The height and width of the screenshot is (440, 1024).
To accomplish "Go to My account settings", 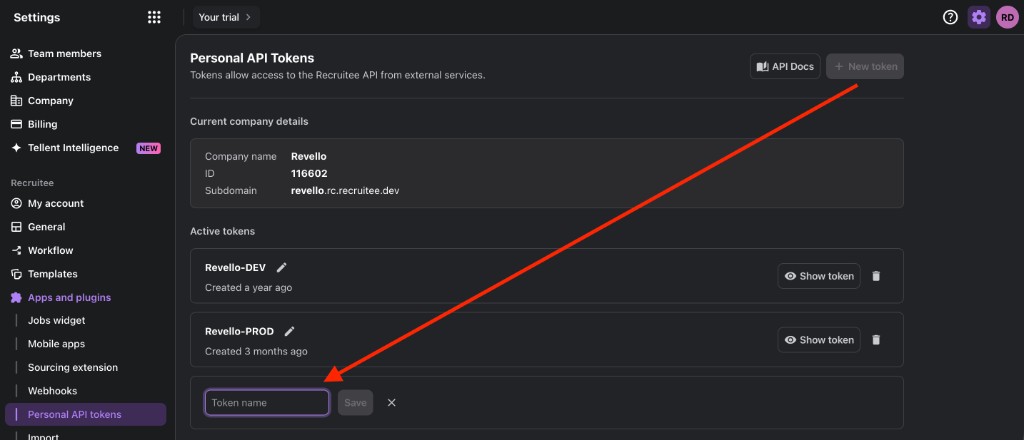I will tap(56, 204).
